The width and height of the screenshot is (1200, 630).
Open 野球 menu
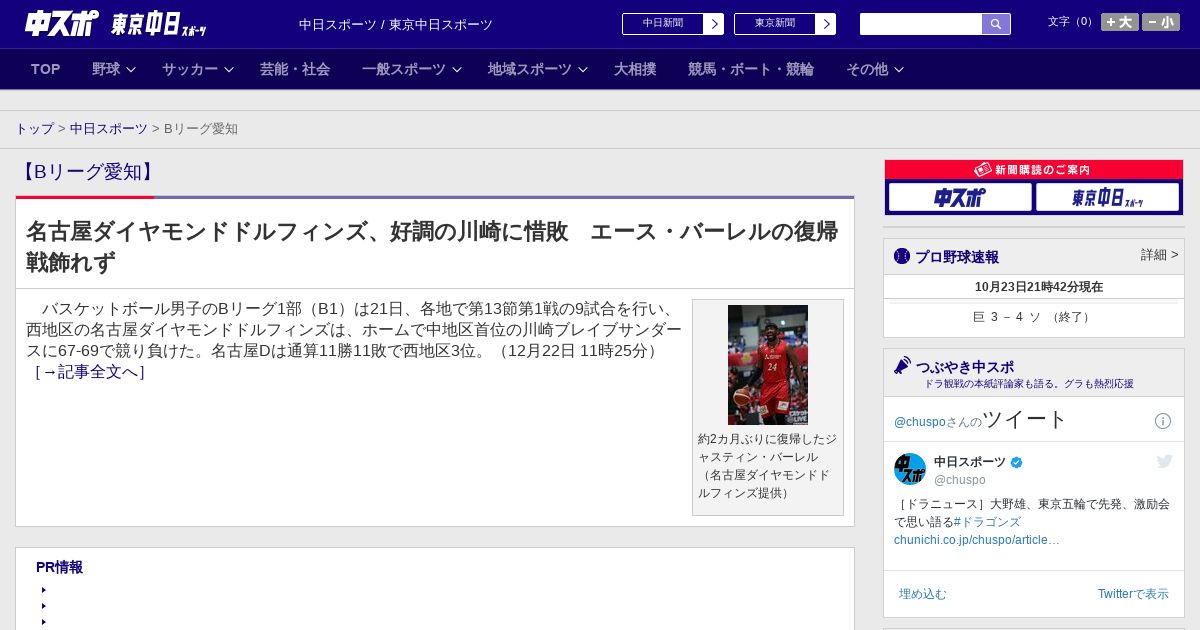(106, 69)
